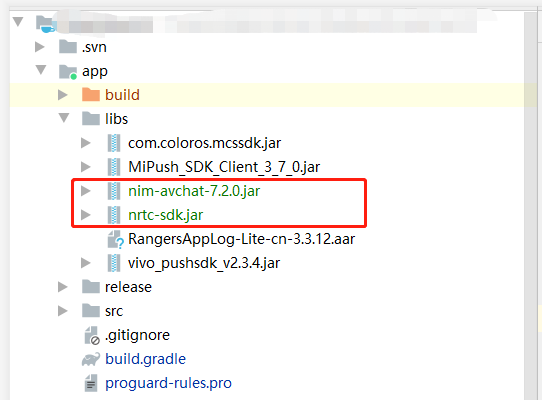Click the libs folder icon
Screen dimensions: 542x400
point(91,119)
